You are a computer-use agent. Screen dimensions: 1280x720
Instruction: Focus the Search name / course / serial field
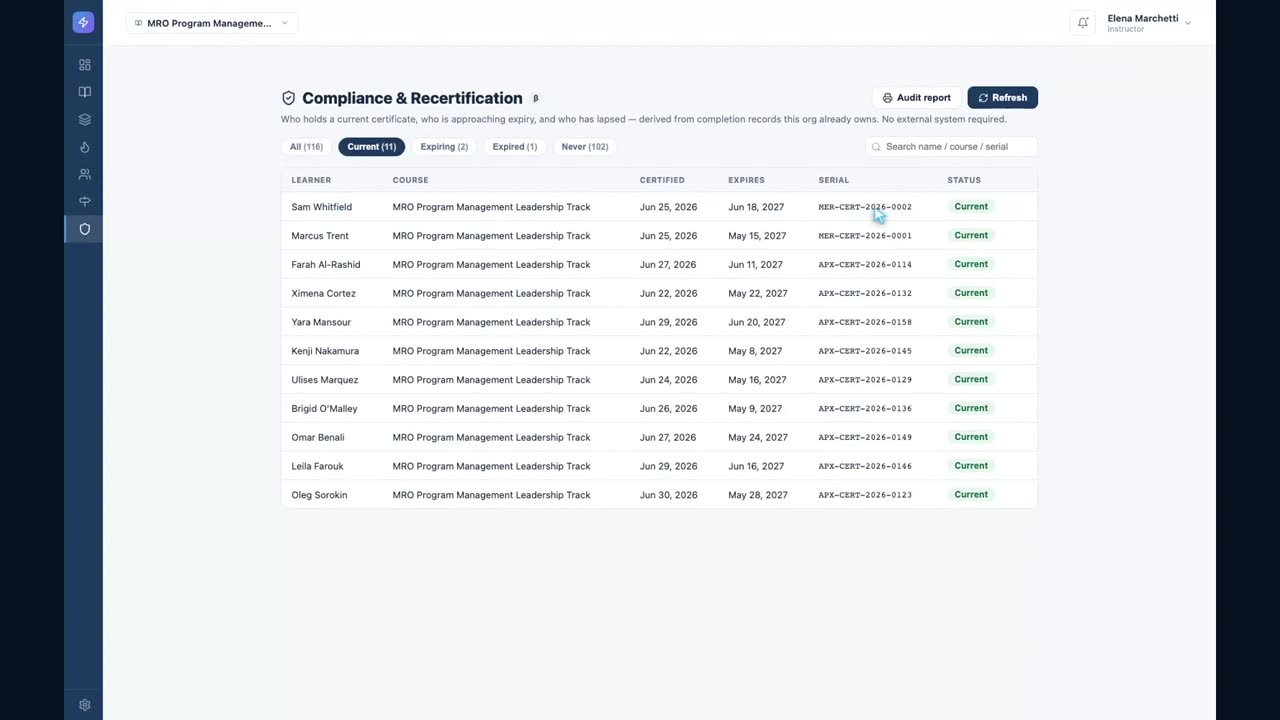pyautogui.click(x=951, y=147)
